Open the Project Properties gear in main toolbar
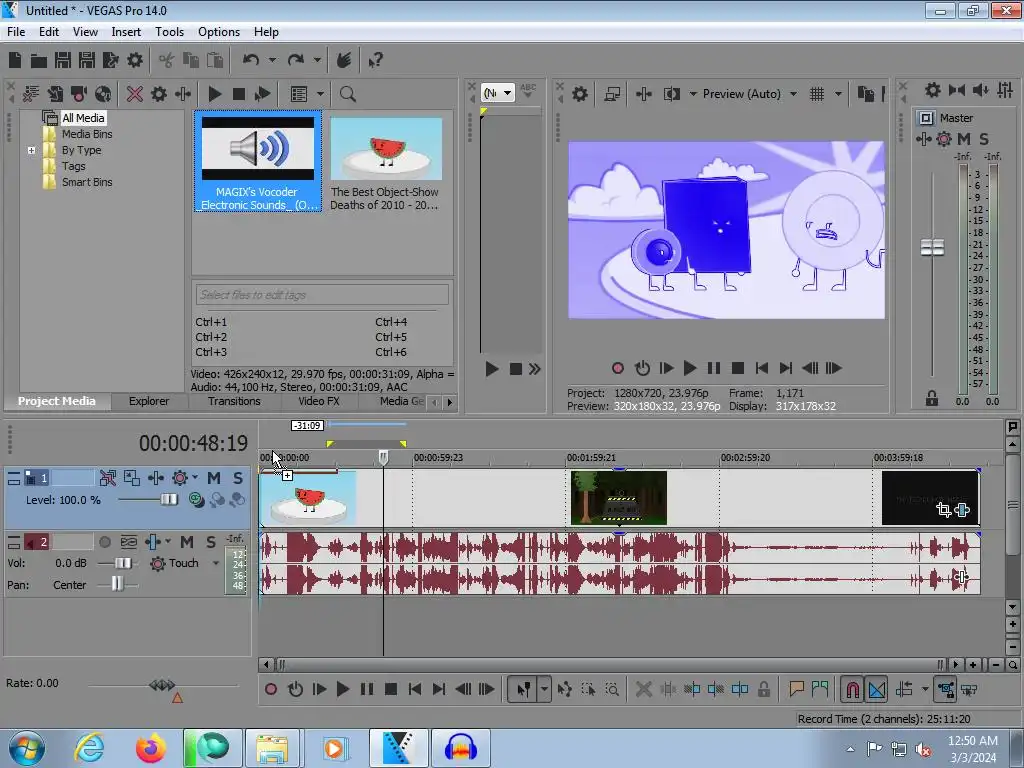Viewport: 1024px width, 768px height. 135,60
